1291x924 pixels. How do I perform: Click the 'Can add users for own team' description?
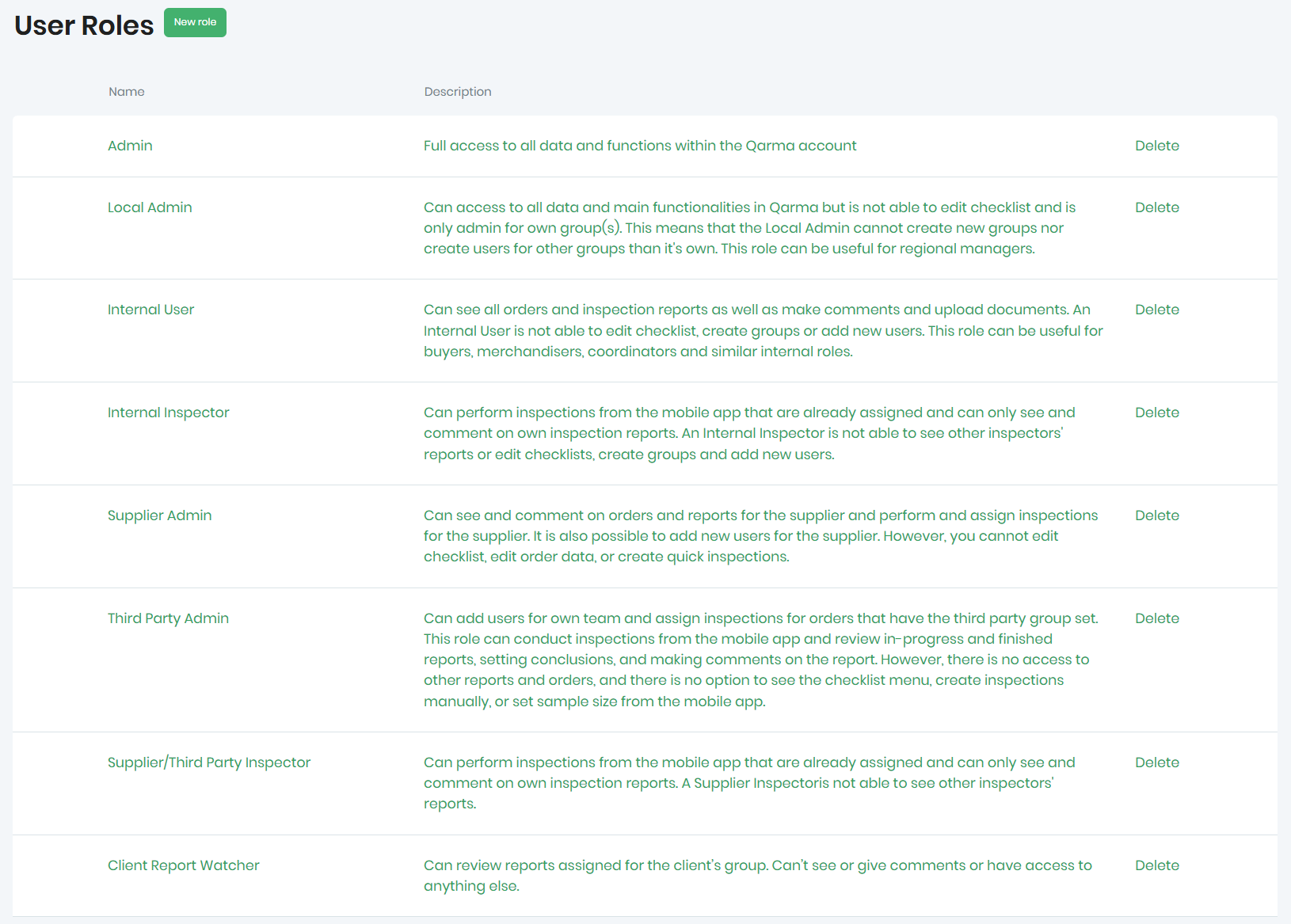coord(761,660)
